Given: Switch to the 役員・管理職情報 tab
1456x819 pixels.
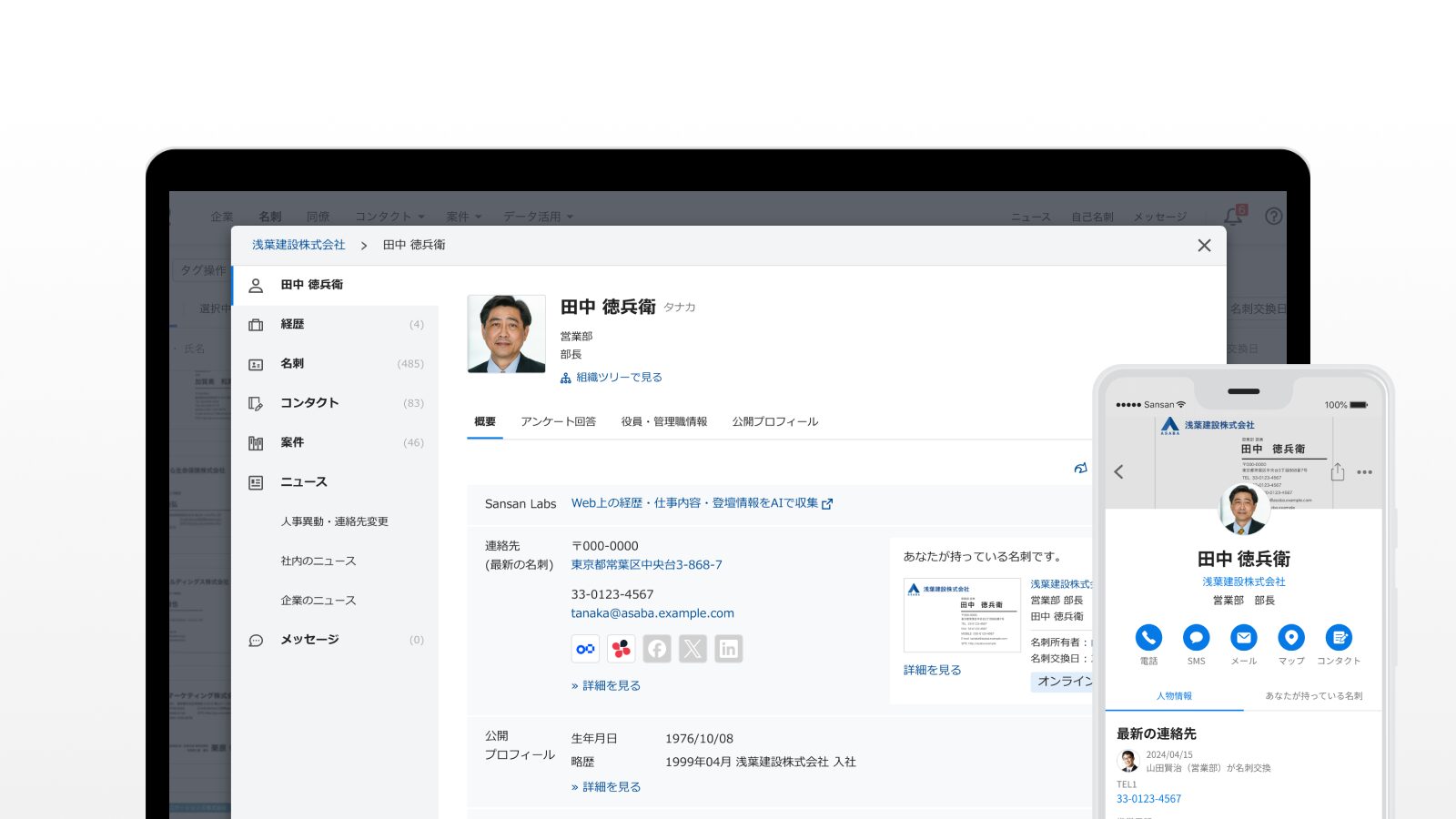Looking at the screenshot, I should [x=663, y=422].
